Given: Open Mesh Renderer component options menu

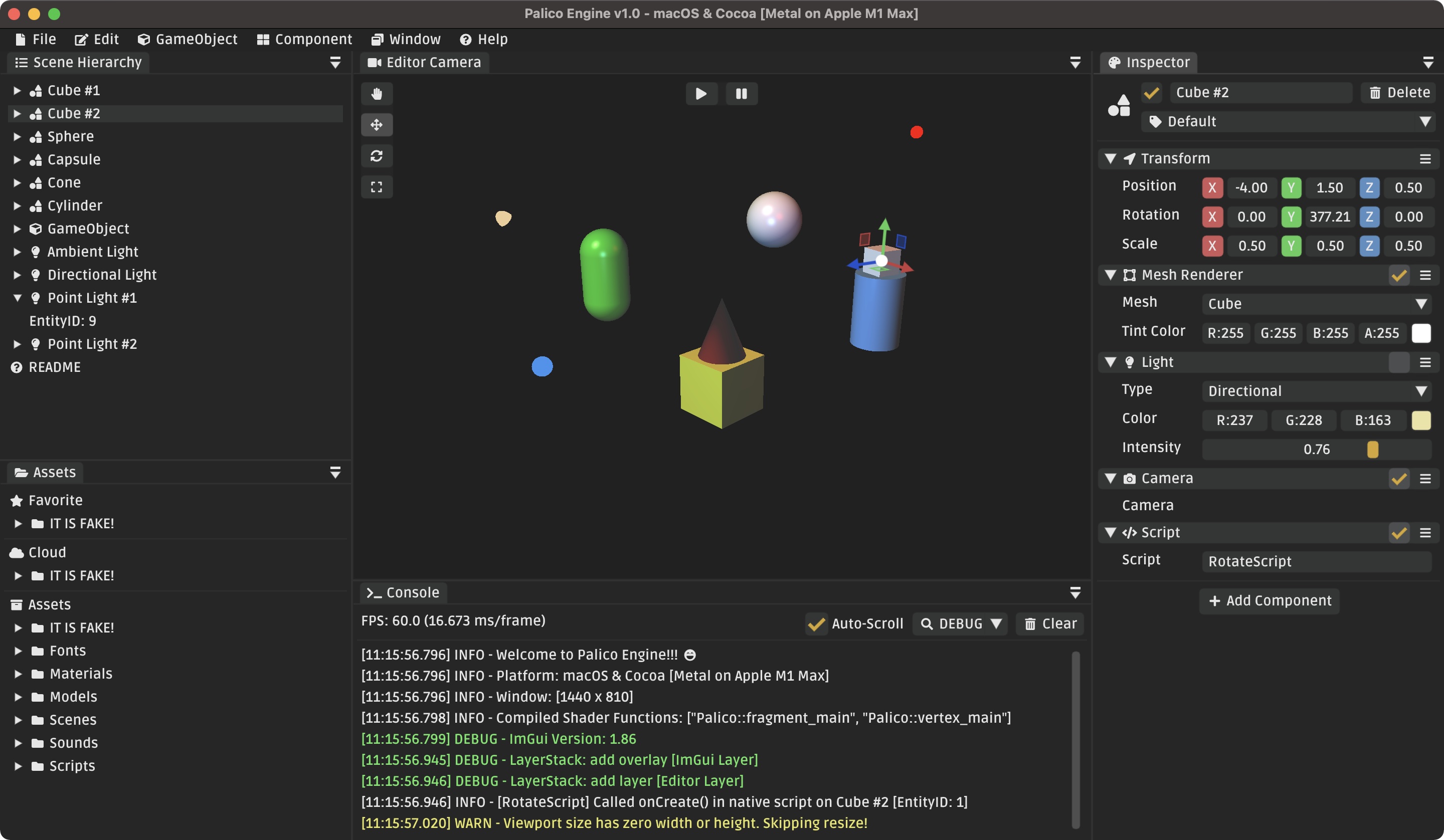Looking at the screenshot, I should click(x=1425, y=275).
